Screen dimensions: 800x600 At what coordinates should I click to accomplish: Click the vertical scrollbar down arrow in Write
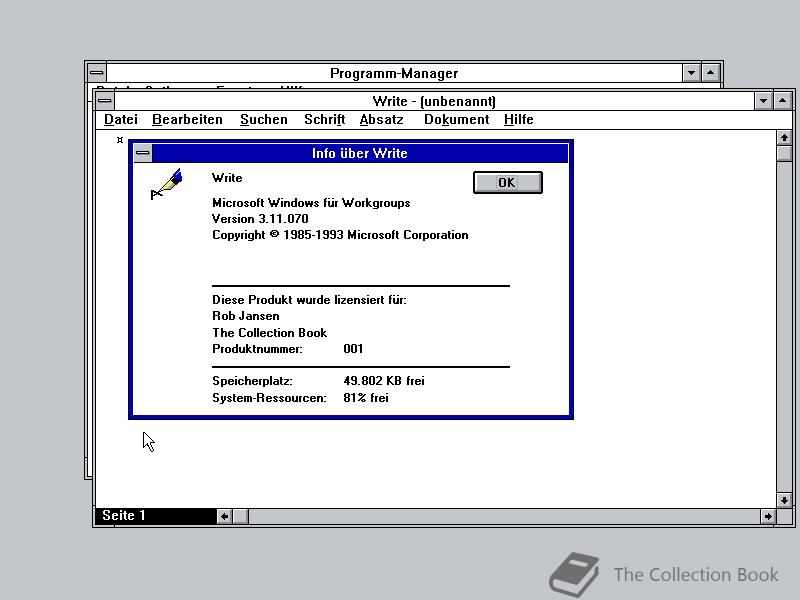(x=784, y=500)
